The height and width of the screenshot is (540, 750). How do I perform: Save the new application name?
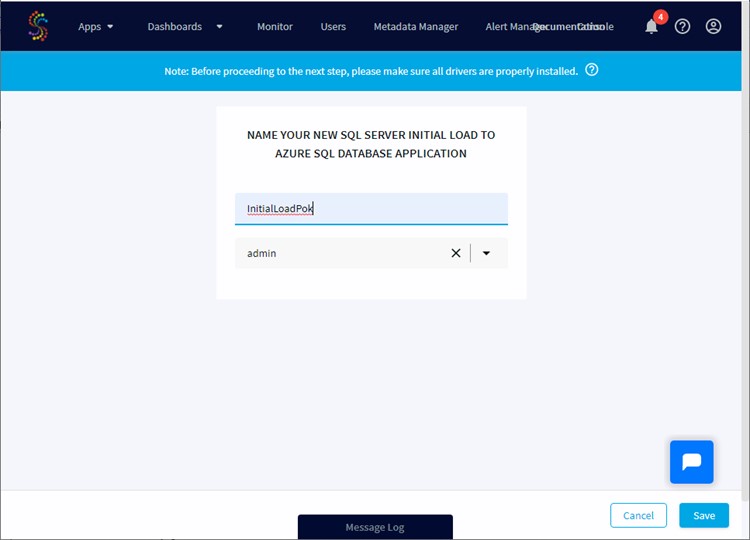(x=704, y=515)
